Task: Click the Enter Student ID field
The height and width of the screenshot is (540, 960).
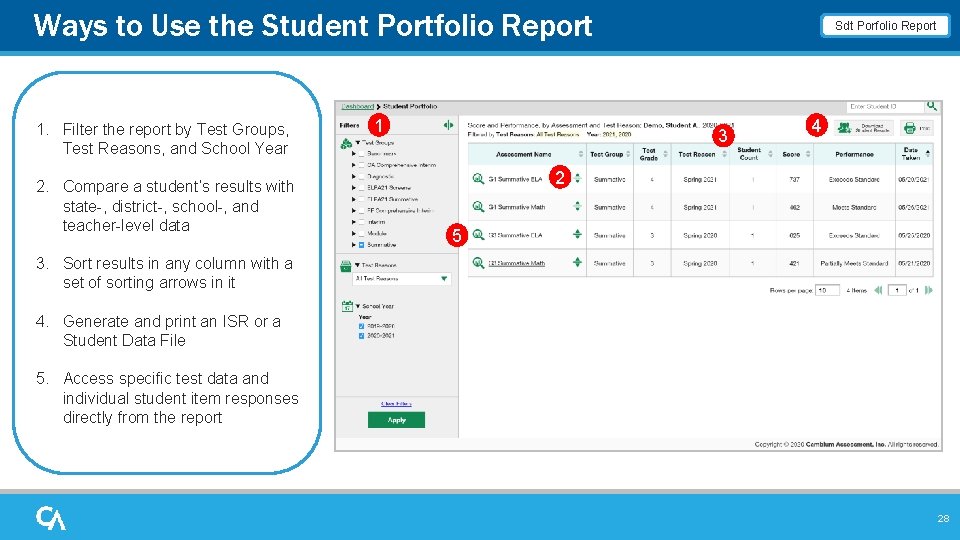Action: click(x=885, y=107)
